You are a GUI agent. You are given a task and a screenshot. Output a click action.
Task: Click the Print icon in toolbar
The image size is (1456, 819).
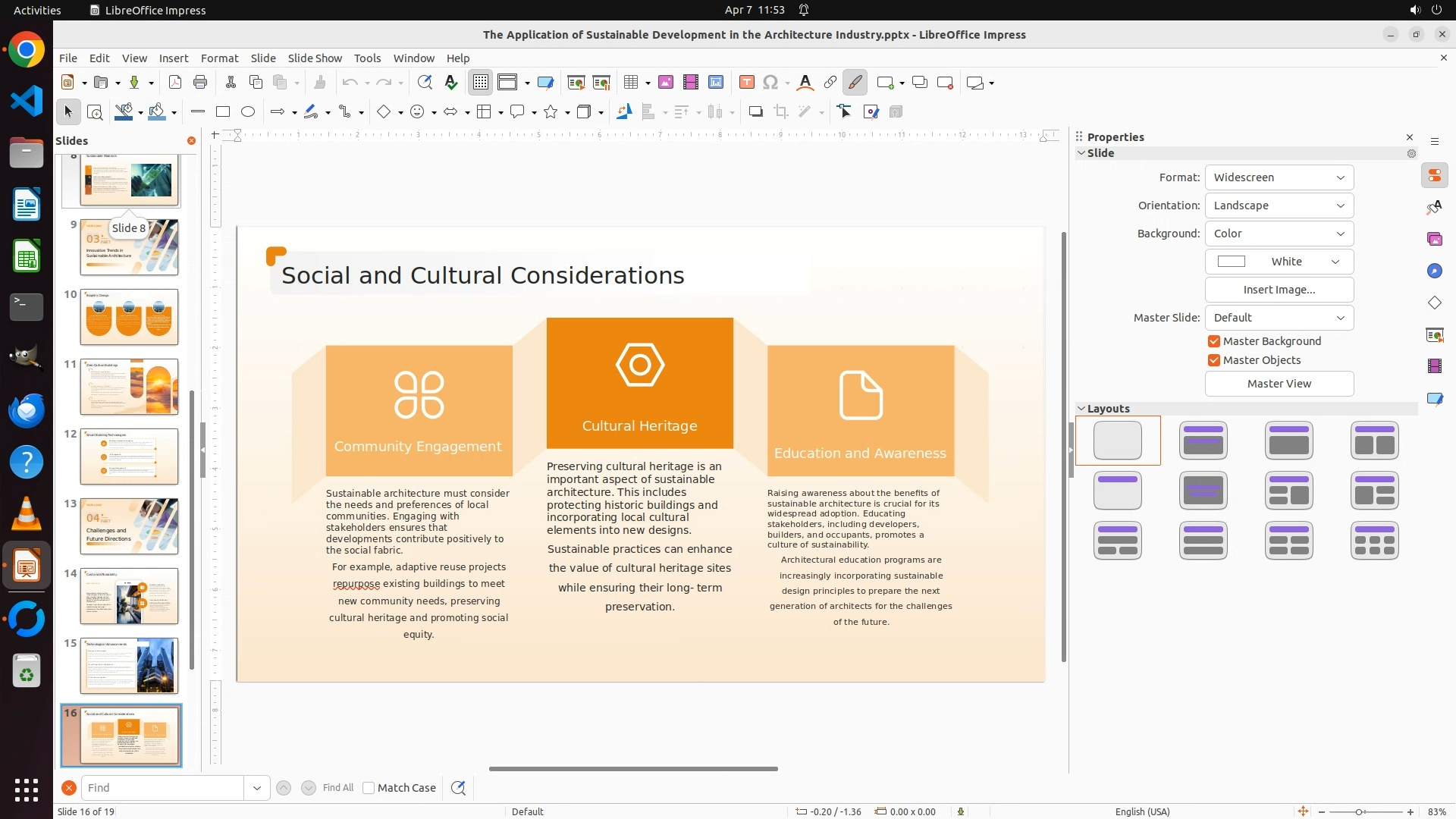(200, 83)
